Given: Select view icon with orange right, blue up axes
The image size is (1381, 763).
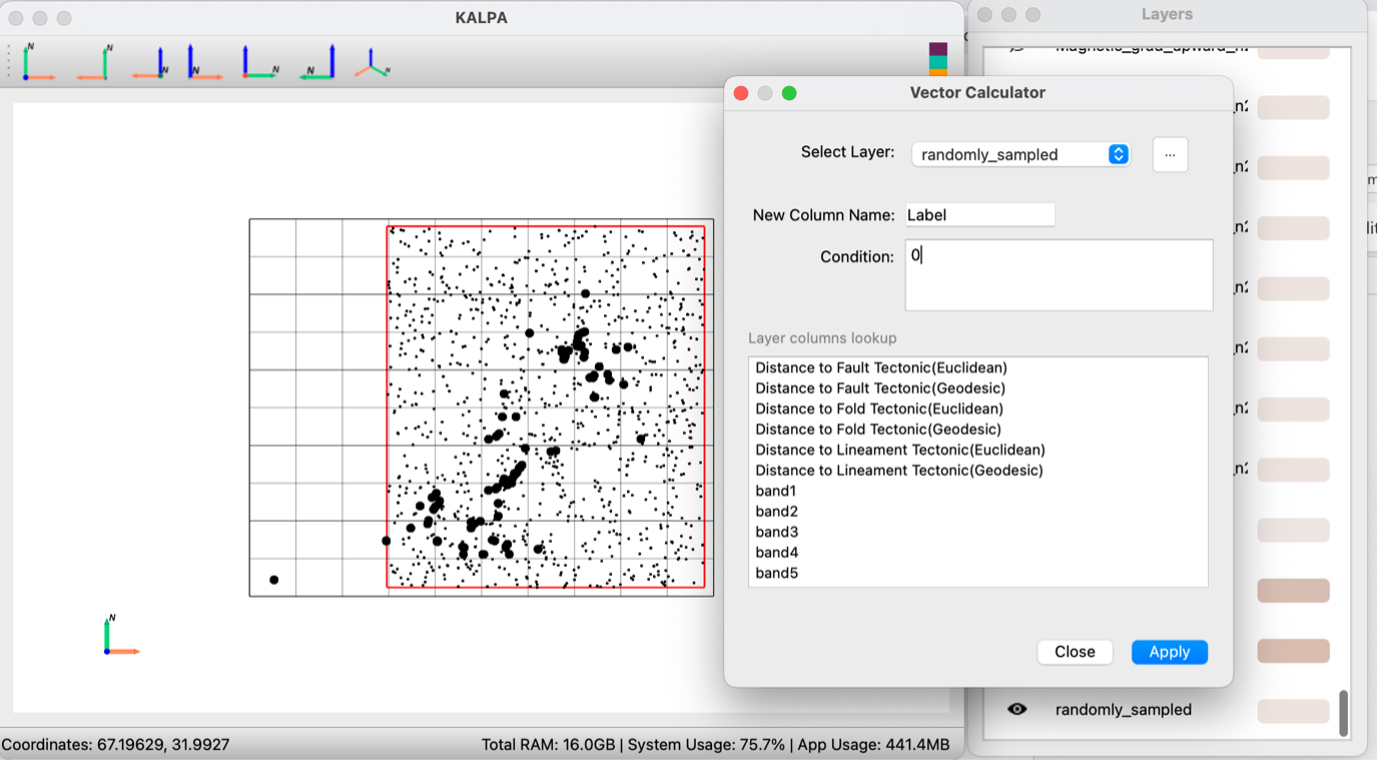Looking at the screenshot, I should point(204,62).
